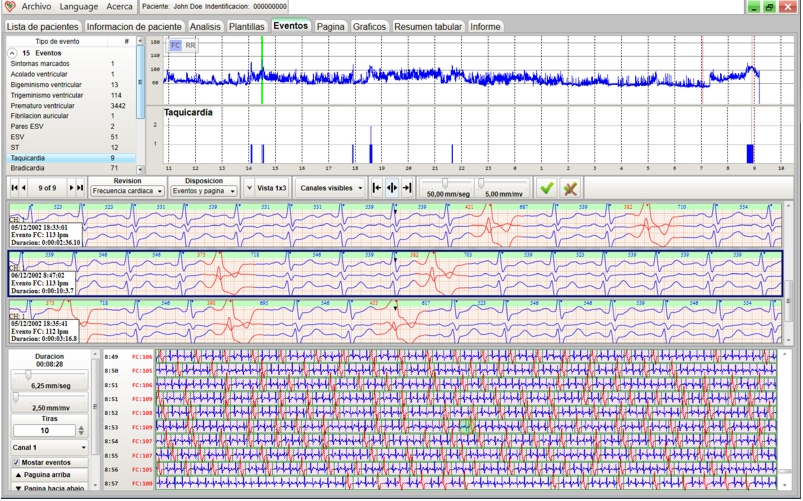
Task: Align strip to right marker icon
Action: pyautogui.click(x=406, y=187)
